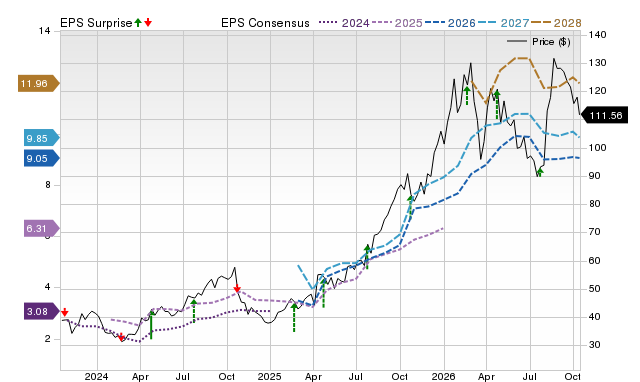The width and height of the screenshot is (640, 382).
Task: Select the green surprise arrow between 2026 and Apr 2026
Action: pos(467,96)
